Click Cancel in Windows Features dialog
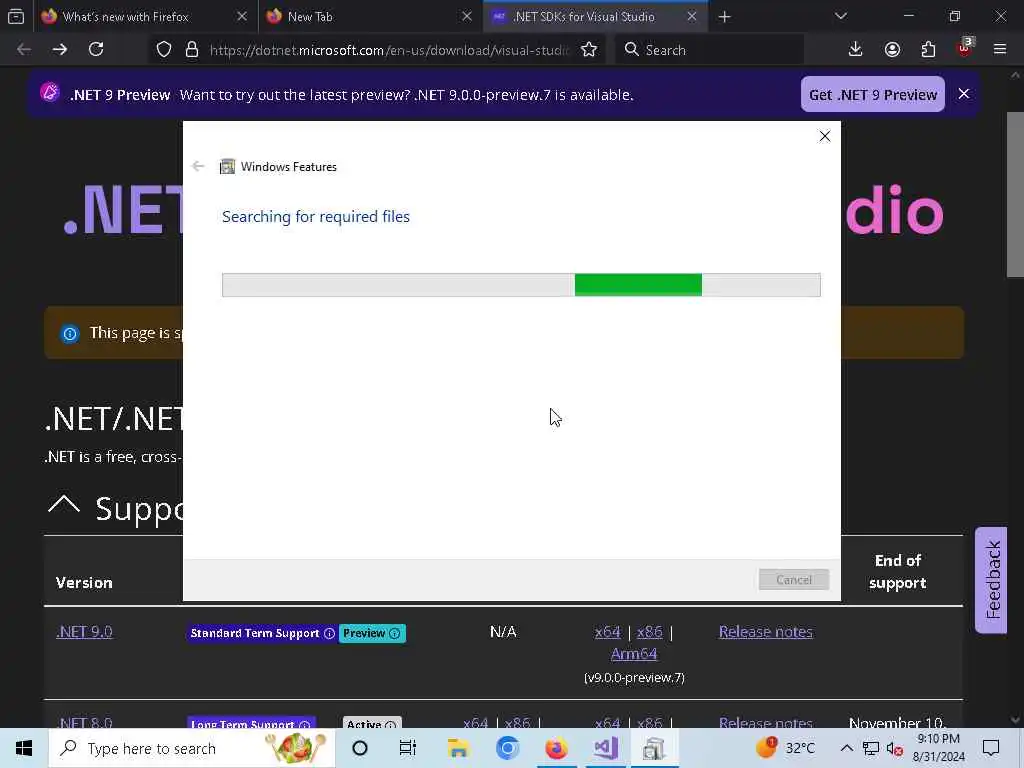 coord(793,580)
